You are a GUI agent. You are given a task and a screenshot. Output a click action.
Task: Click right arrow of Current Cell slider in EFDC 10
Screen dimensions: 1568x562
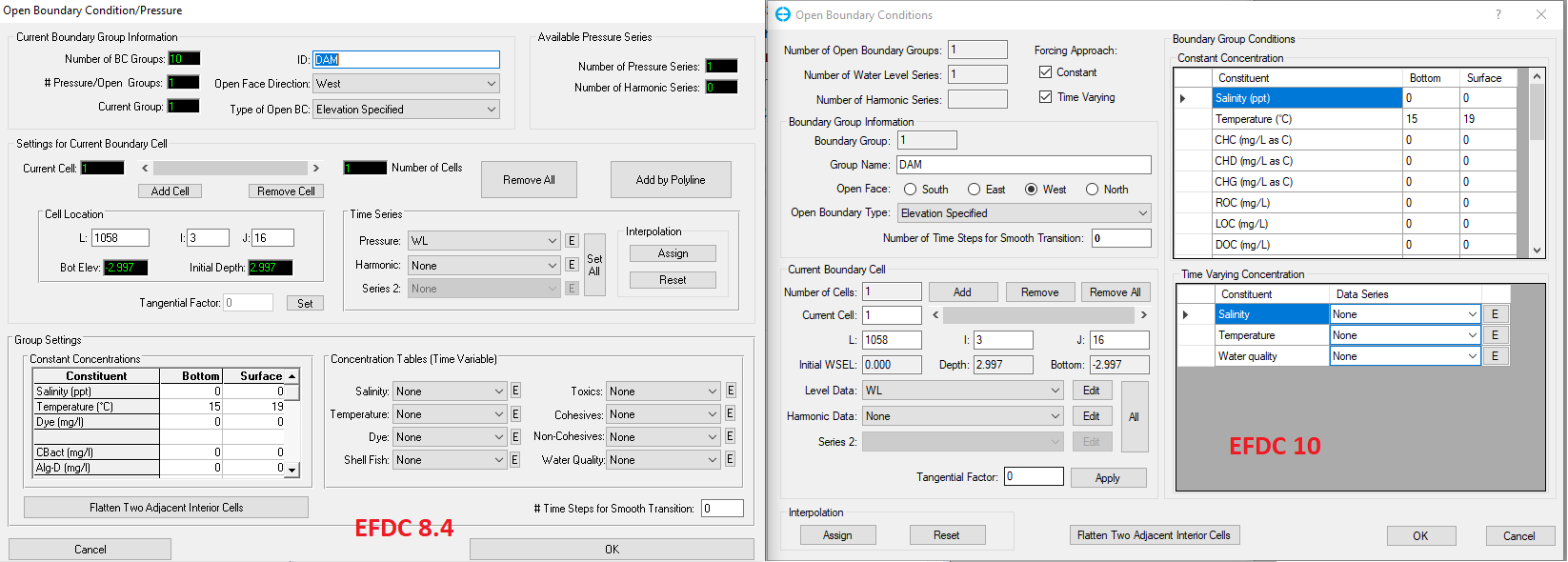[1143, 315]
